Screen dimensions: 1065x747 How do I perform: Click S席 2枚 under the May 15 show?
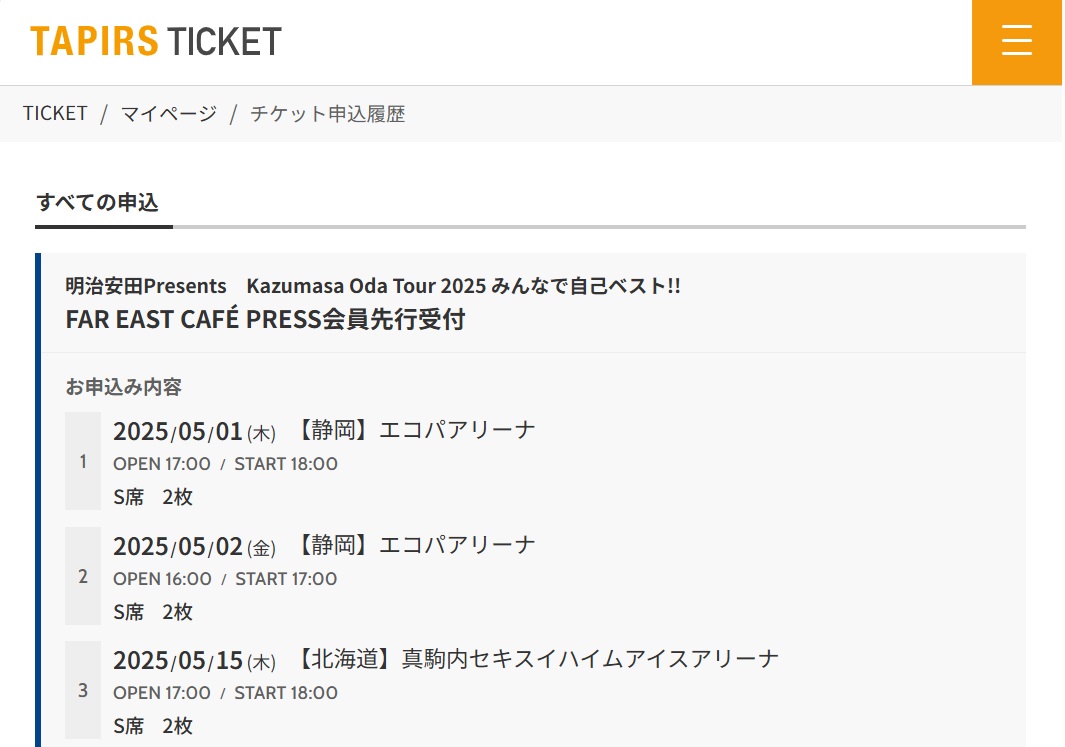pyautogui.click(x=153, y=726)
